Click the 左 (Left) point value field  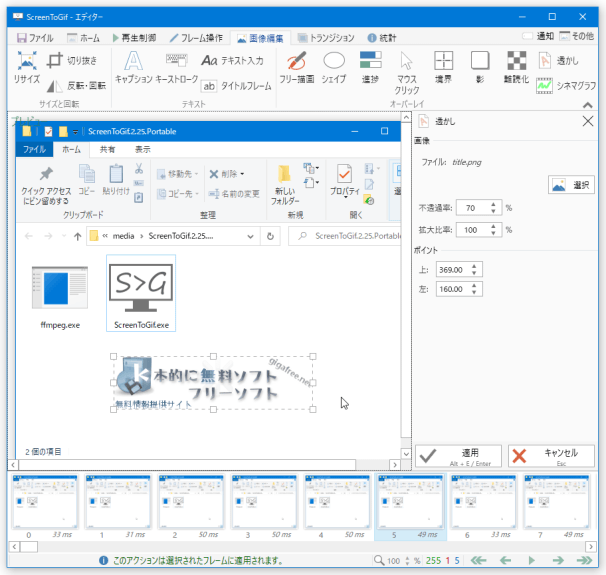point(462,290)
